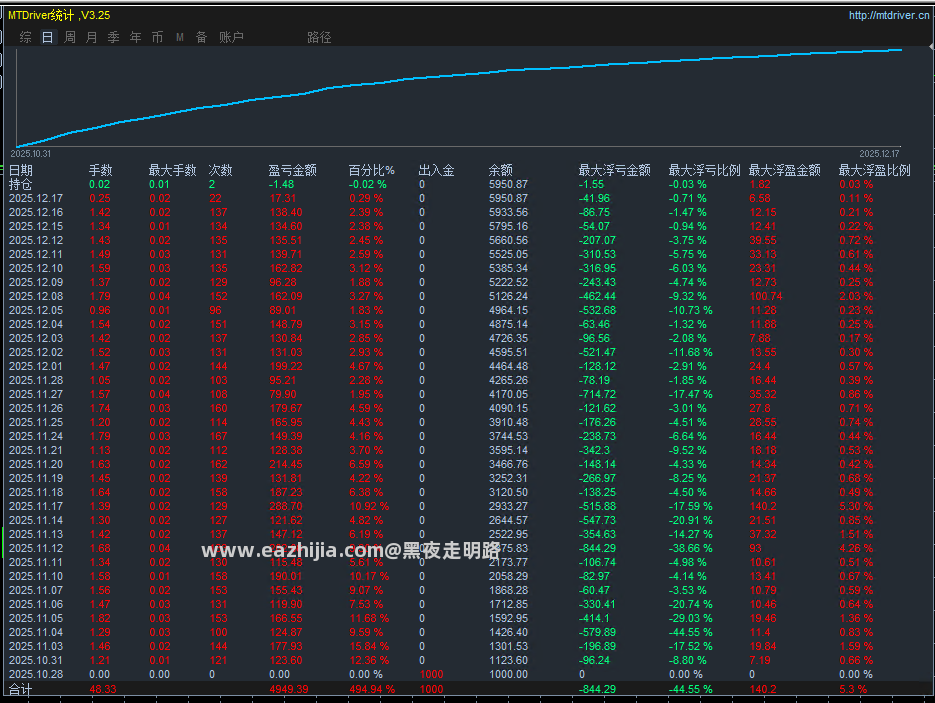Select the 年 yearly tab
The width and height of the screenshot is (935, 703).
(135, 37)
